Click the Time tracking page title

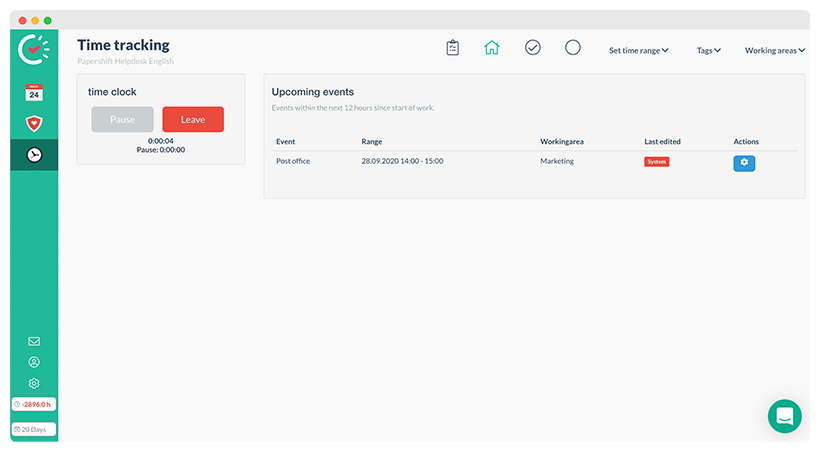[123, 46]
